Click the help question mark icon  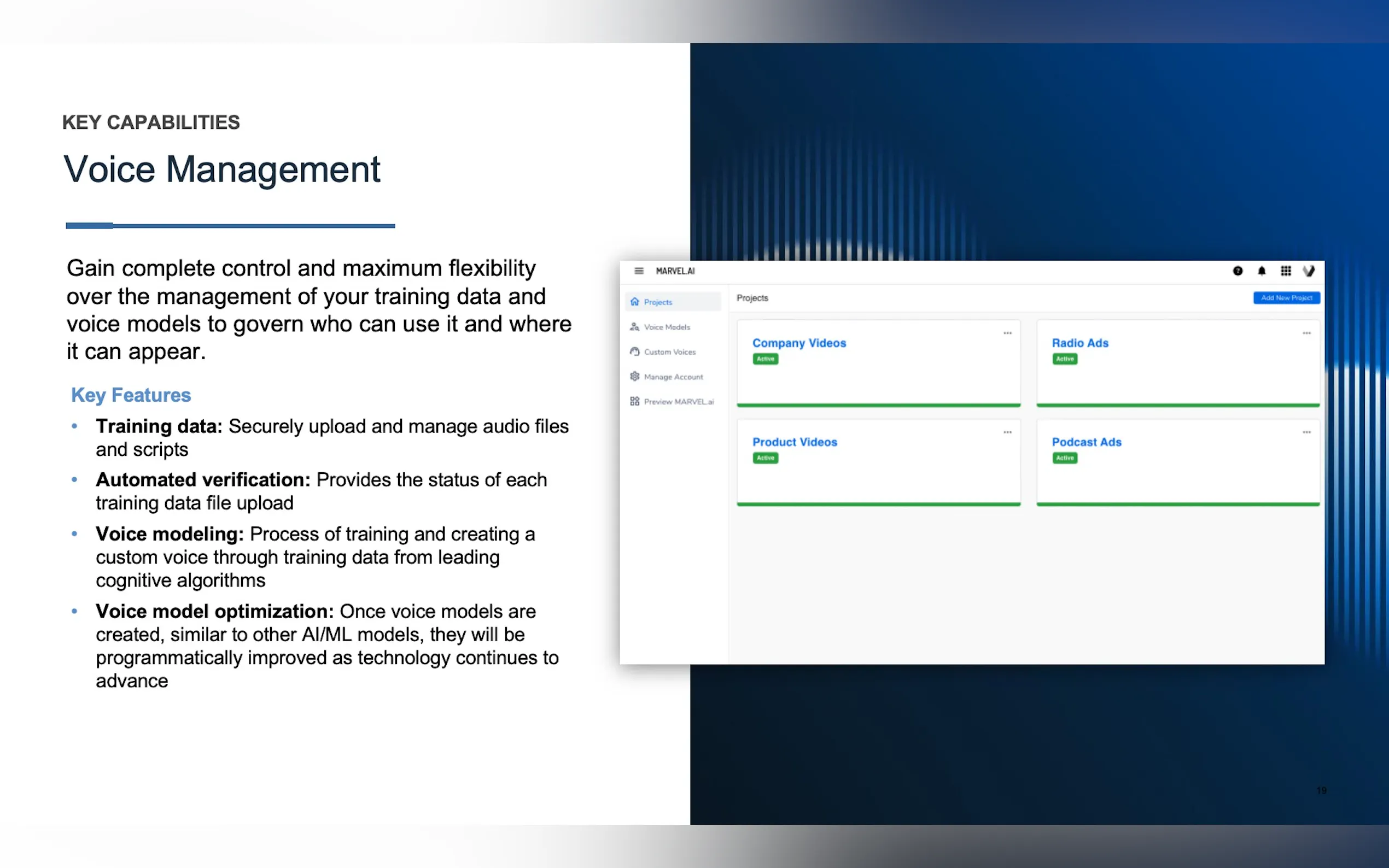tap(1238, 271)
